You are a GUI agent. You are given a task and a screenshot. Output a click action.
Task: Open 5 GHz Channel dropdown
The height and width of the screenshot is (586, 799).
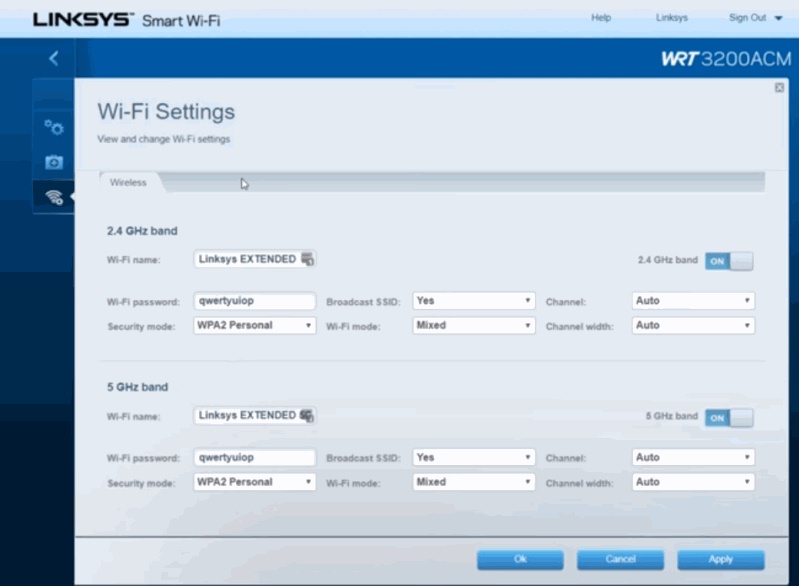(693, 457)
